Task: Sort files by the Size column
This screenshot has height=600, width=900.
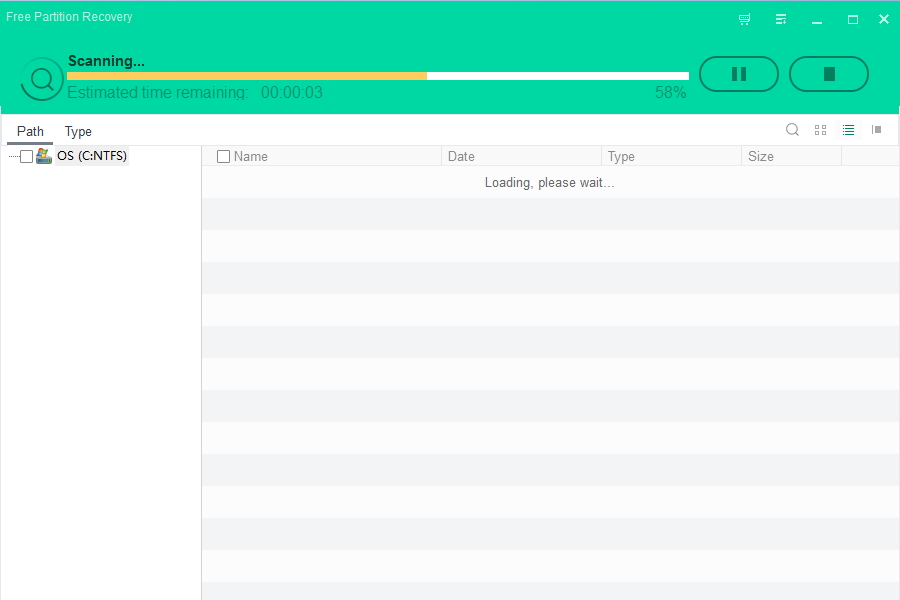Action: 790,156
